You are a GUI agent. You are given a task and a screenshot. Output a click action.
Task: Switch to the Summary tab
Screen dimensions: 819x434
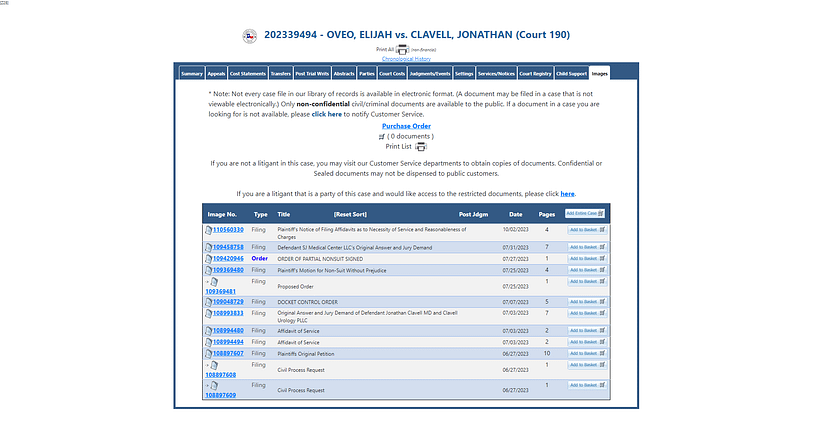pyautogui.click(x=192, y=74)
